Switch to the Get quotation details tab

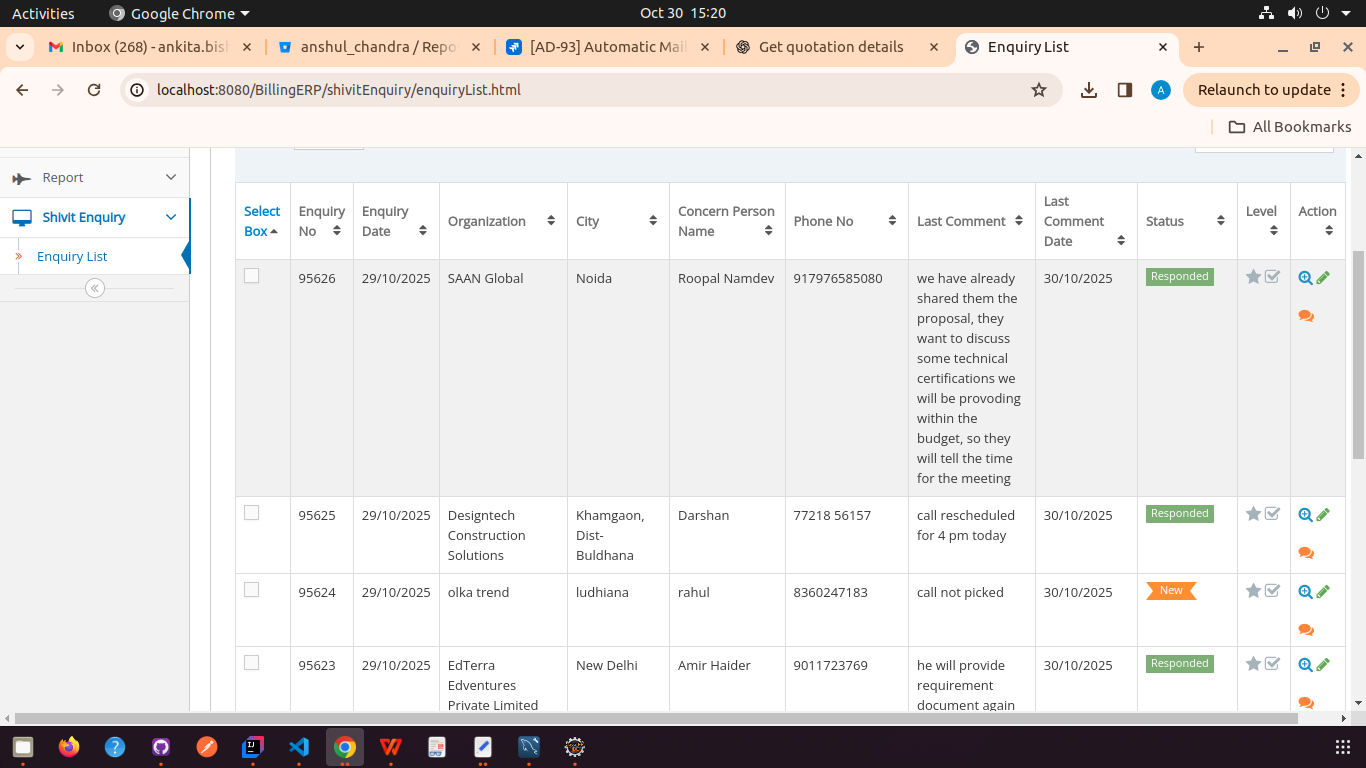click(831, 47)
